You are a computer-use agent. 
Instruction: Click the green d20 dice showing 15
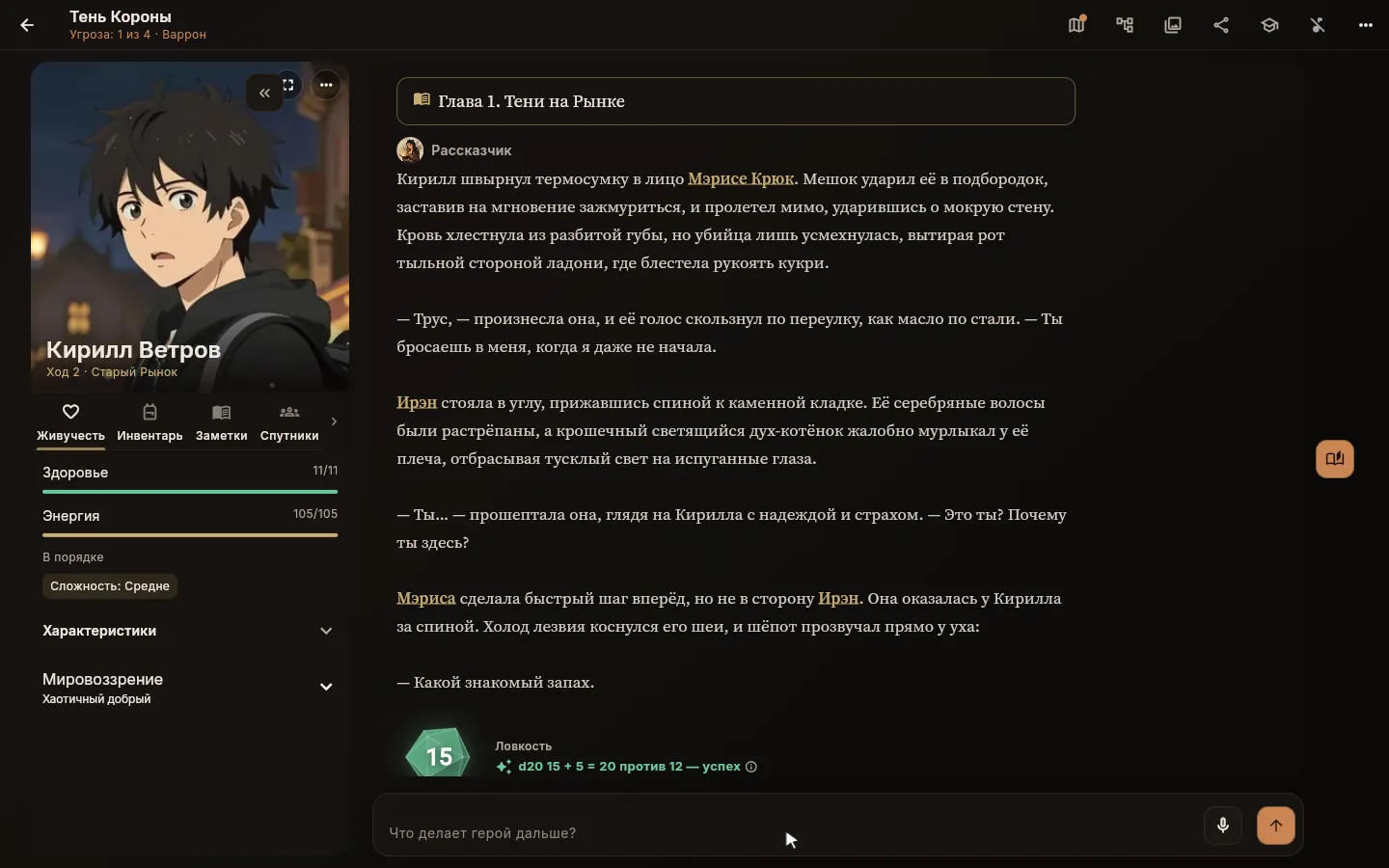[439, 753]
